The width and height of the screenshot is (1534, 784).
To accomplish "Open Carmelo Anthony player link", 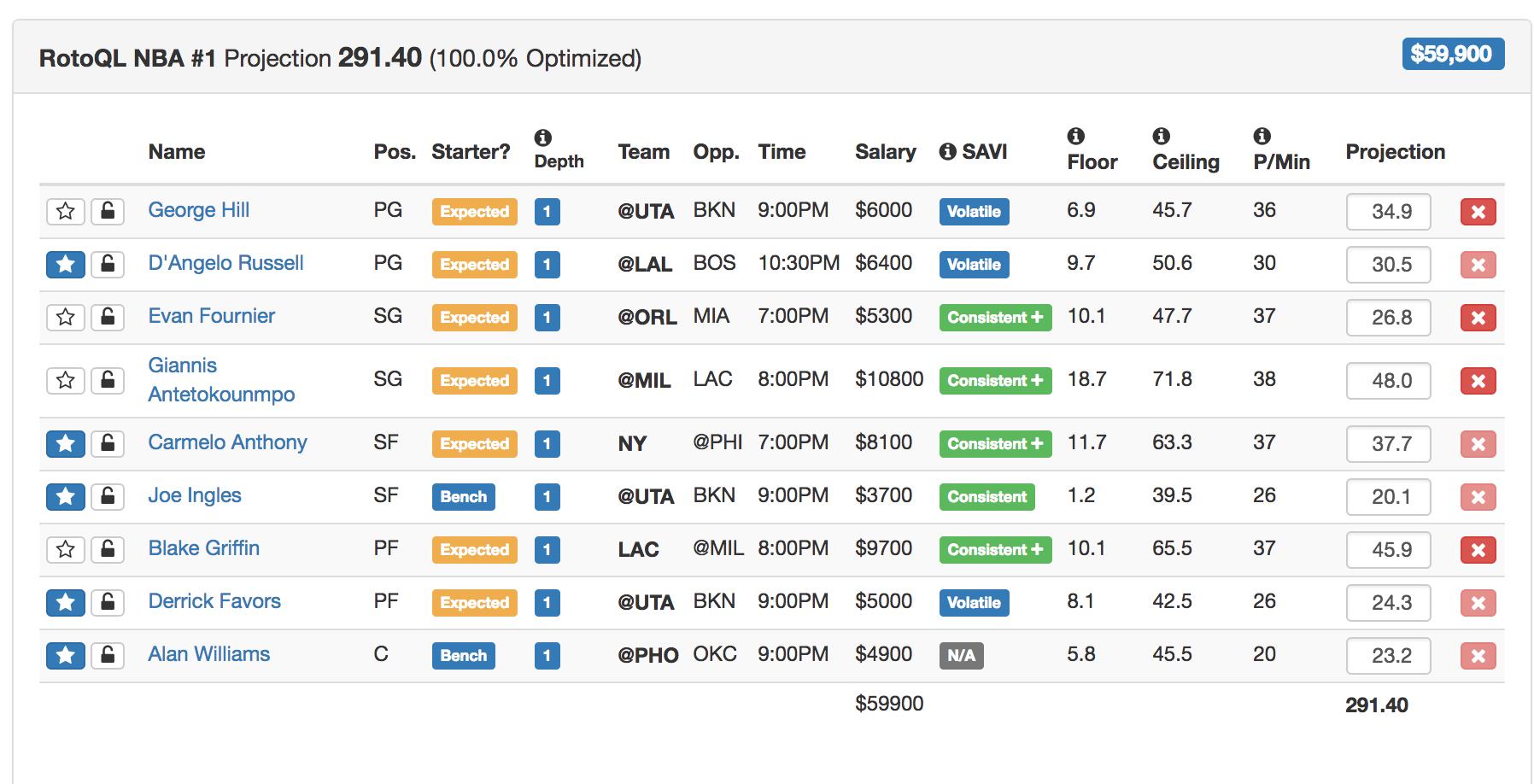I will click(x=227, y=442).
